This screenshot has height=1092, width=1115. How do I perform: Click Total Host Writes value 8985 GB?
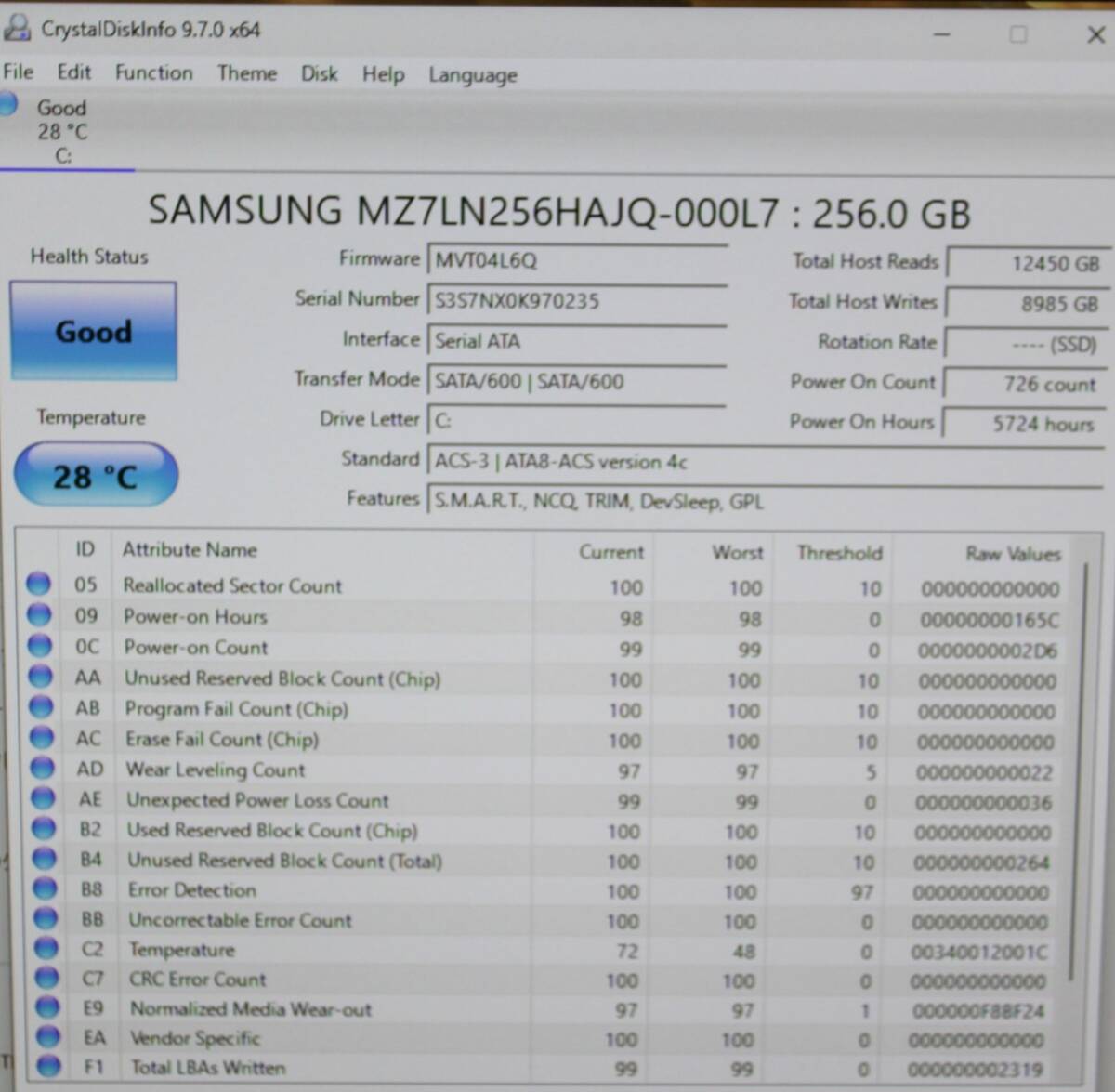click(x=1026, y=304)
